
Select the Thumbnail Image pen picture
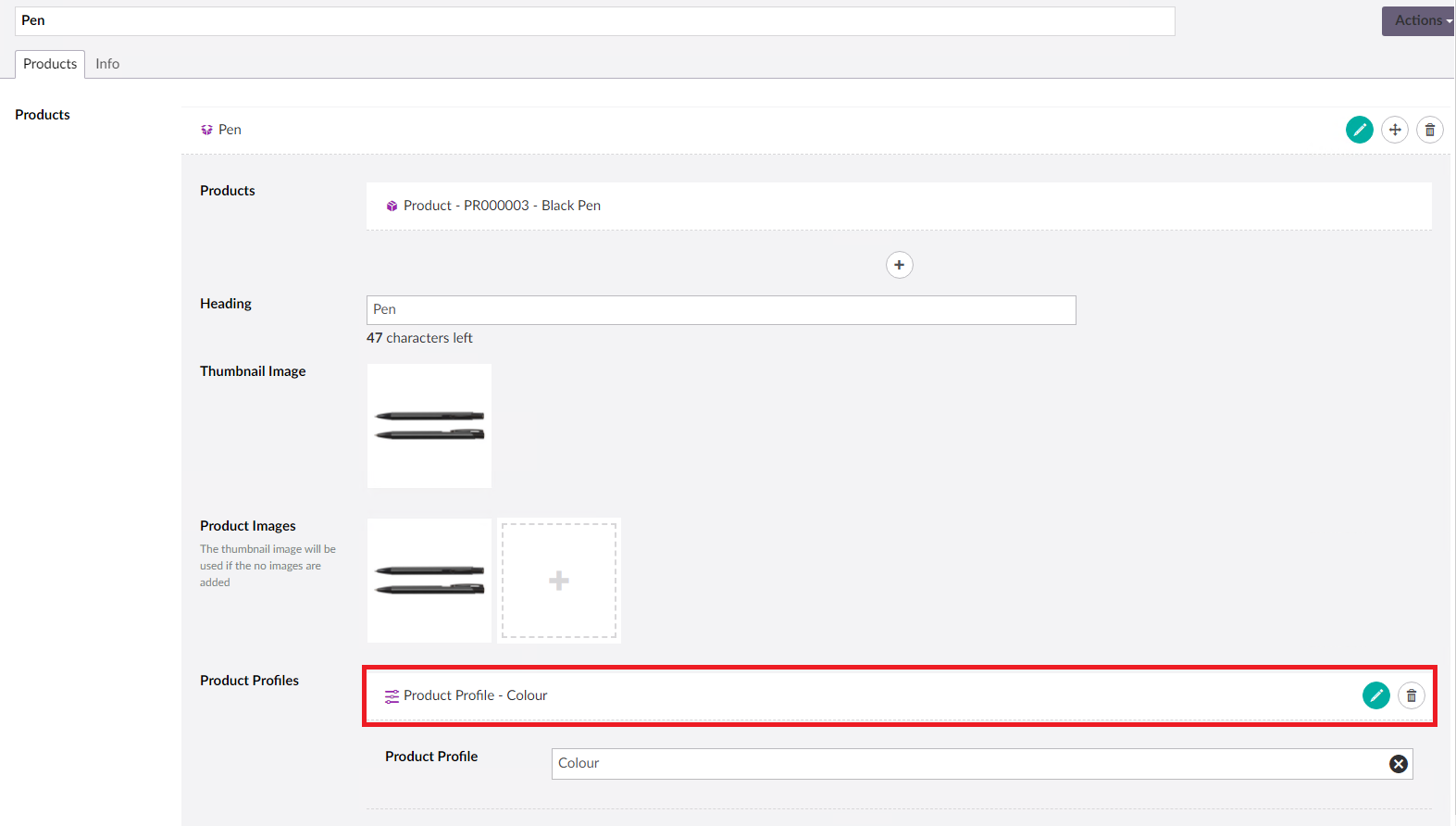(x=429, y=426)
